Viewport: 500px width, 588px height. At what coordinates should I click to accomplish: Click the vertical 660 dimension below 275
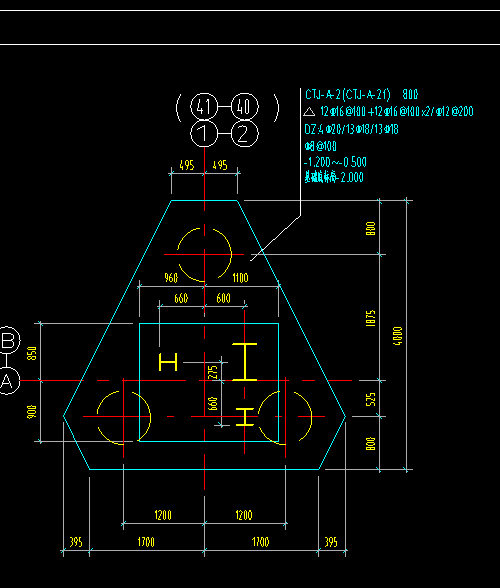(213, 404)
